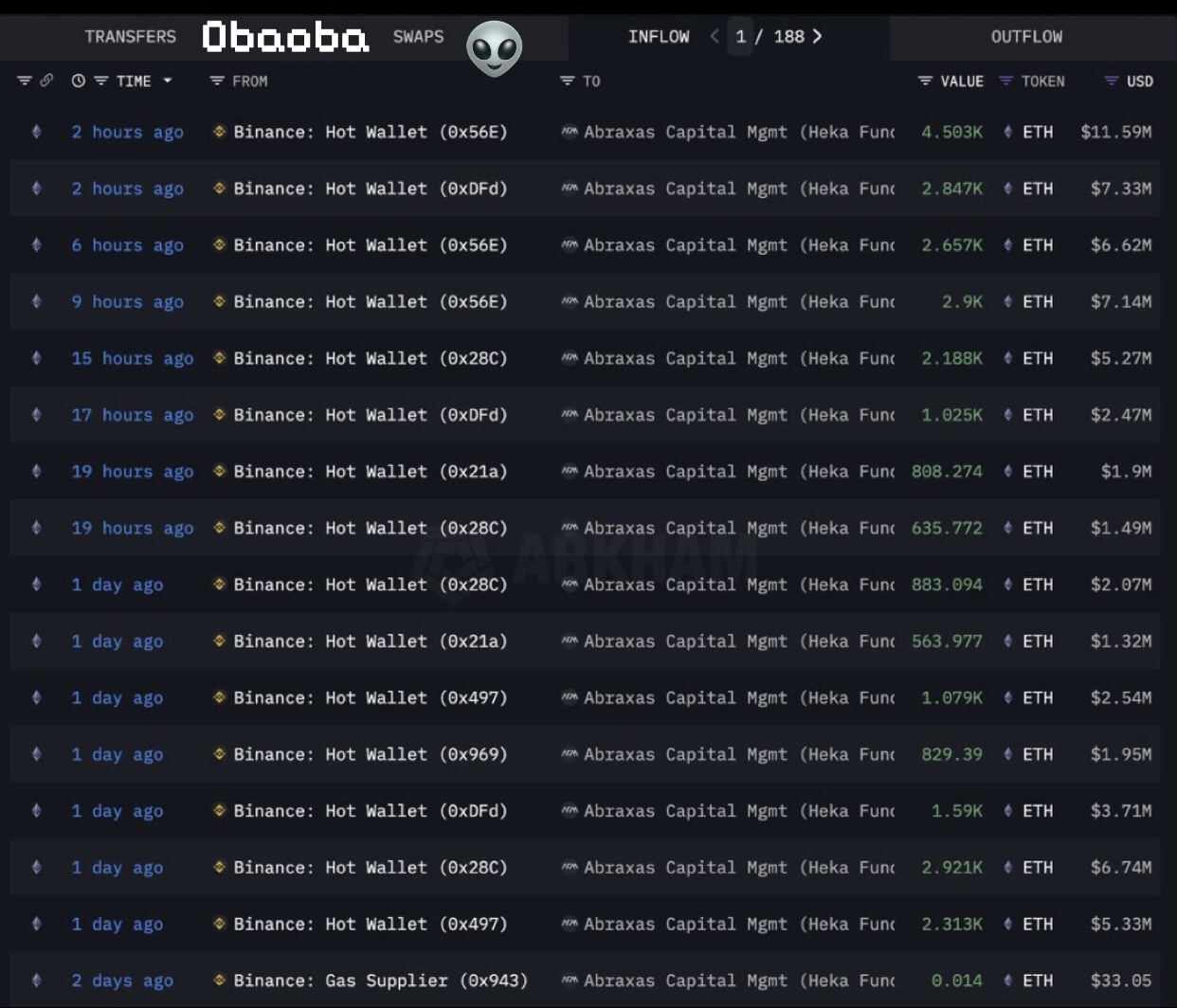Viewport: 1177px width, 1008px height.
Task: Open the leftmost header filter icon
Action: [25, 81]
